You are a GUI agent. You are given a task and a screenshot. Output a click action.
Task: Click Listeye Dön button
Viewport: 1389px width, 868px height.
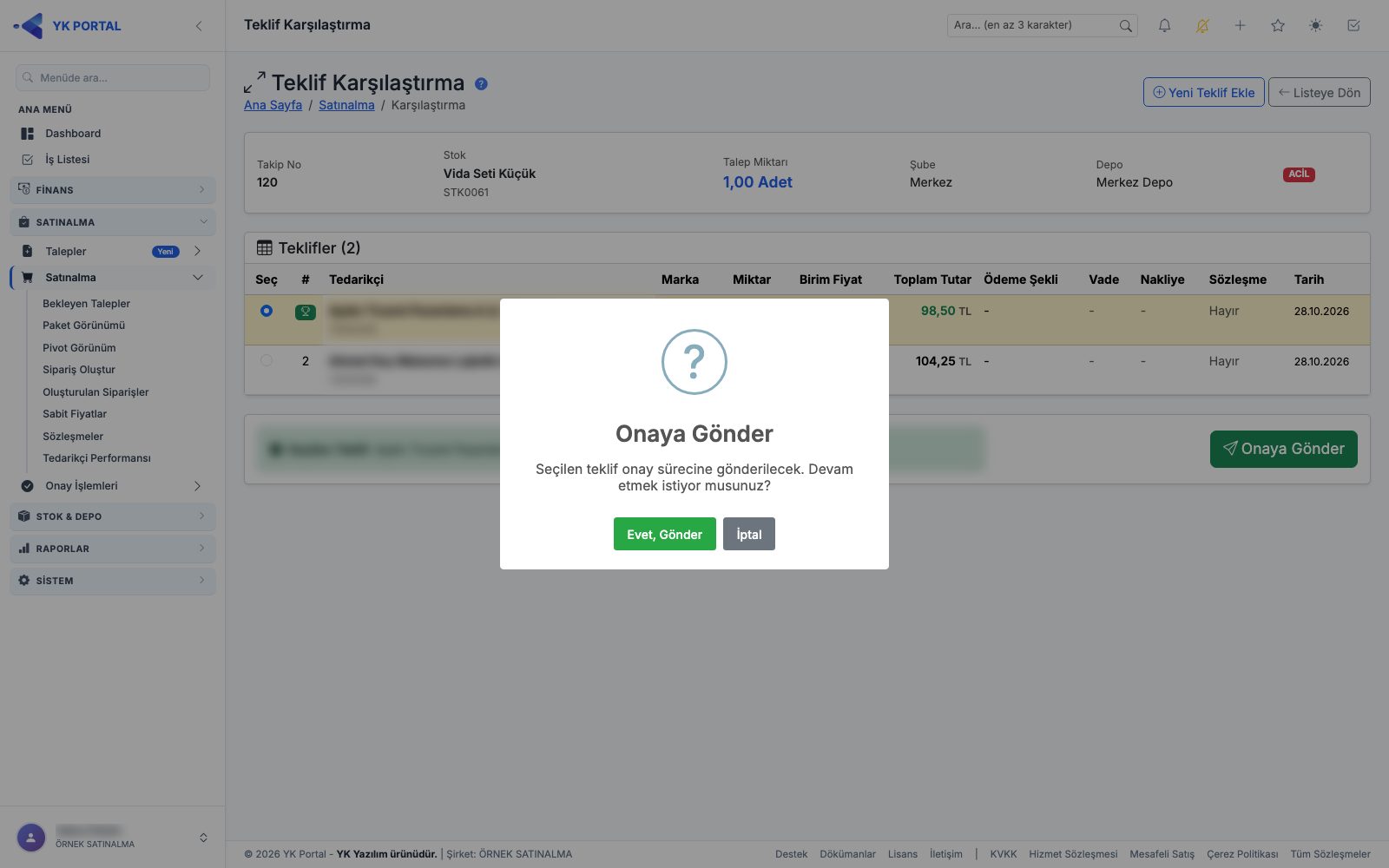(x=1319, y=92)
